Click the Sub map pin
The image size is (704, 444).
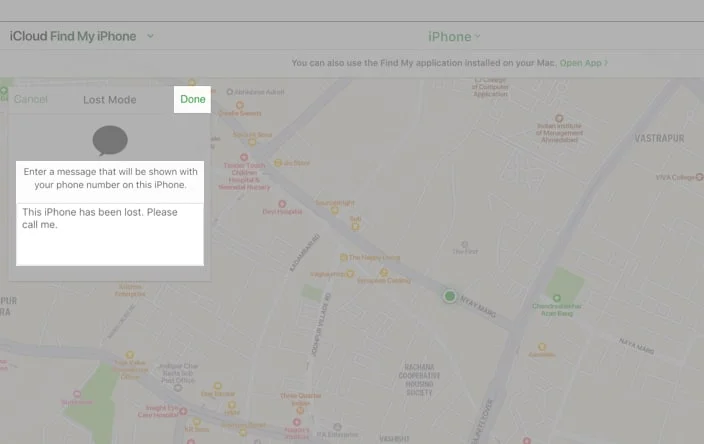(x=355, y=226)
